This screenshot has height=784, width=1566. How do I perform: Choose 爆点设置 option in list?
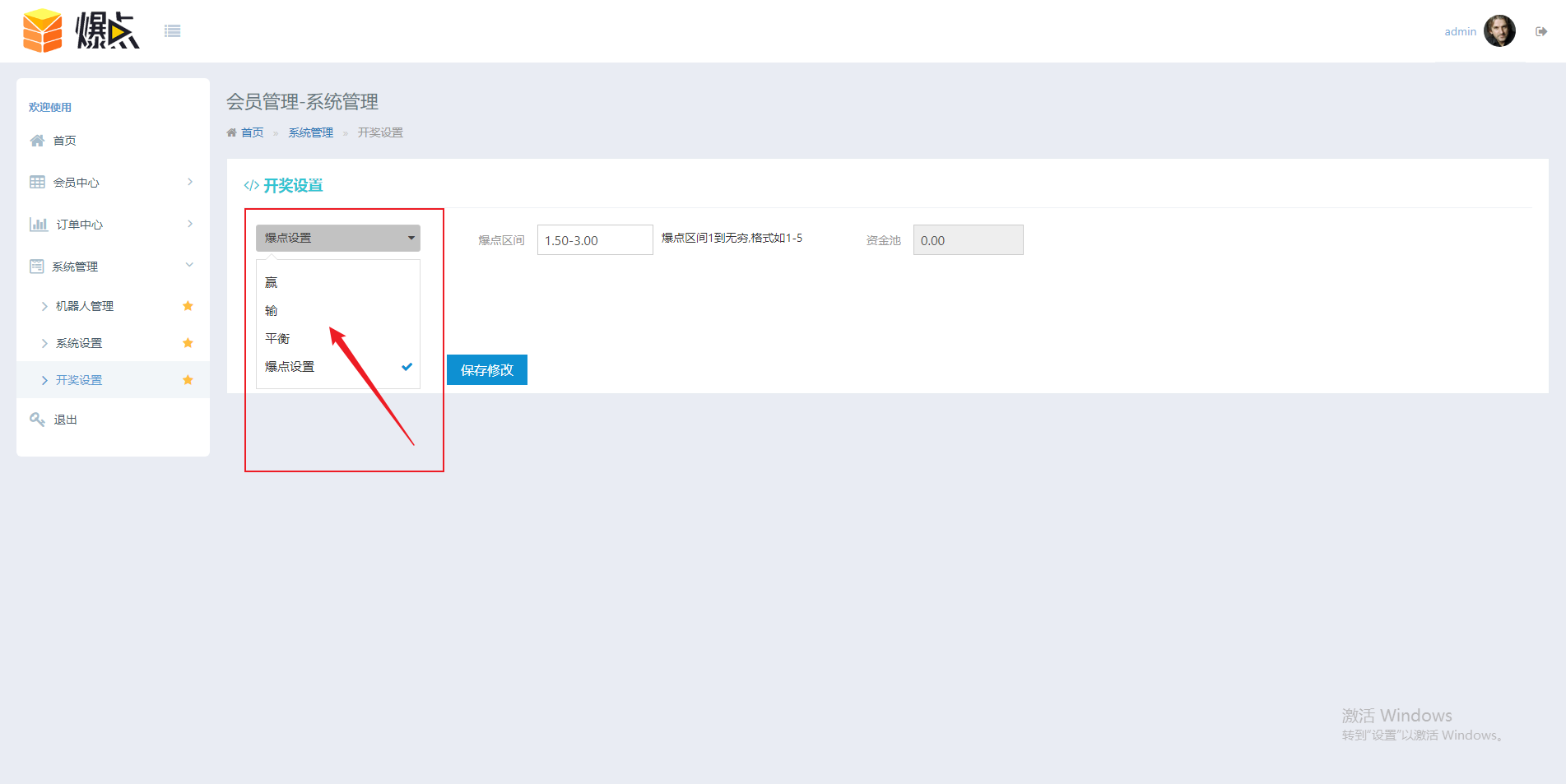290,366
